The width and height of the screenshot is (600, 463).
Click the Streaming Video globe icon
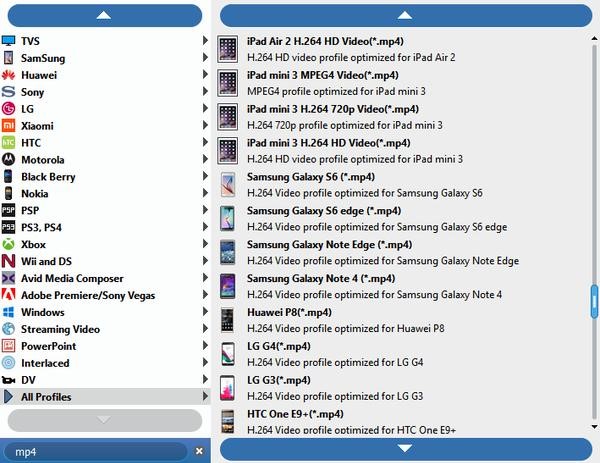pyautogui.click(x=8, y=329)
